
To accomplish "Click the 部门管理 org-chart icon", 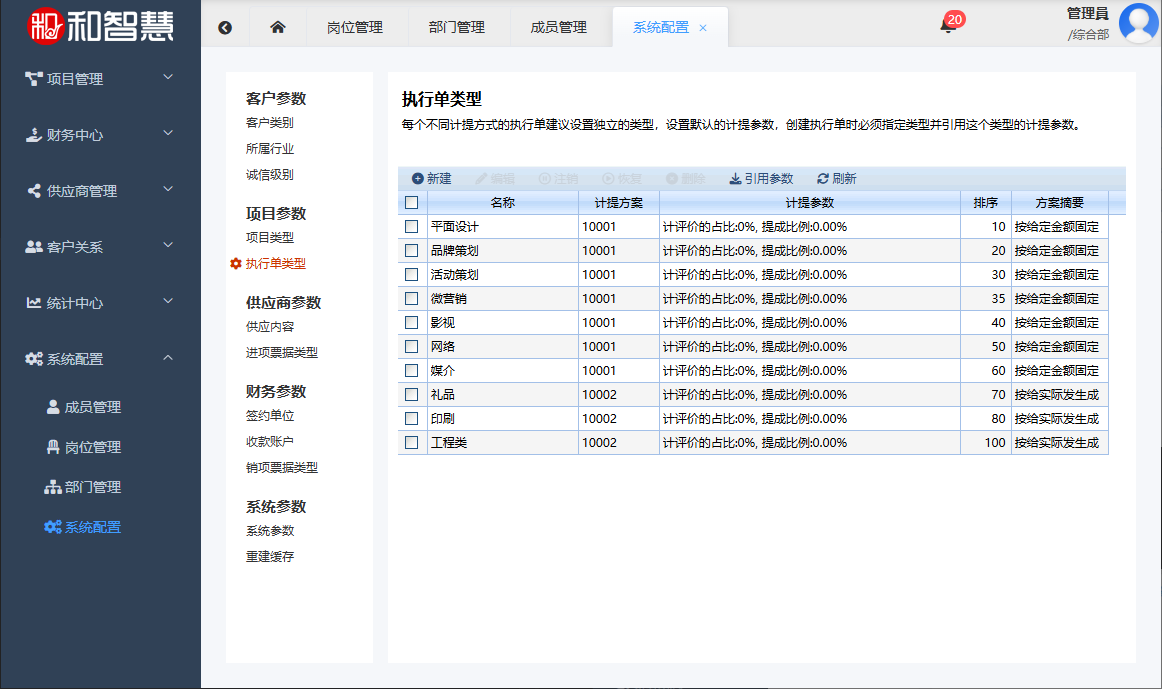I will 53,487.
